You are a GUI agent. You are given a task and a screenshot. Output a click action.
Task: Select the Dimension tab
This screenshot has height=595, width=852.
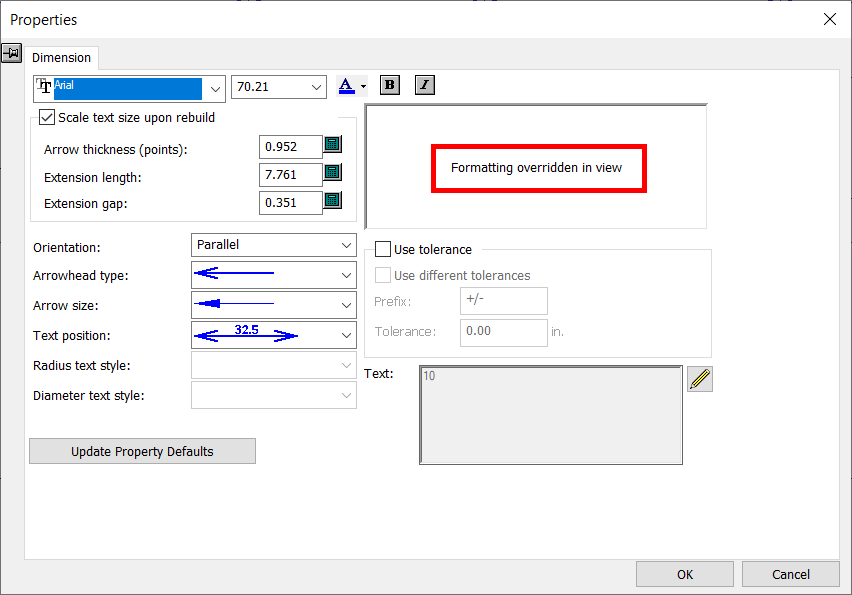tap(61, 57)
